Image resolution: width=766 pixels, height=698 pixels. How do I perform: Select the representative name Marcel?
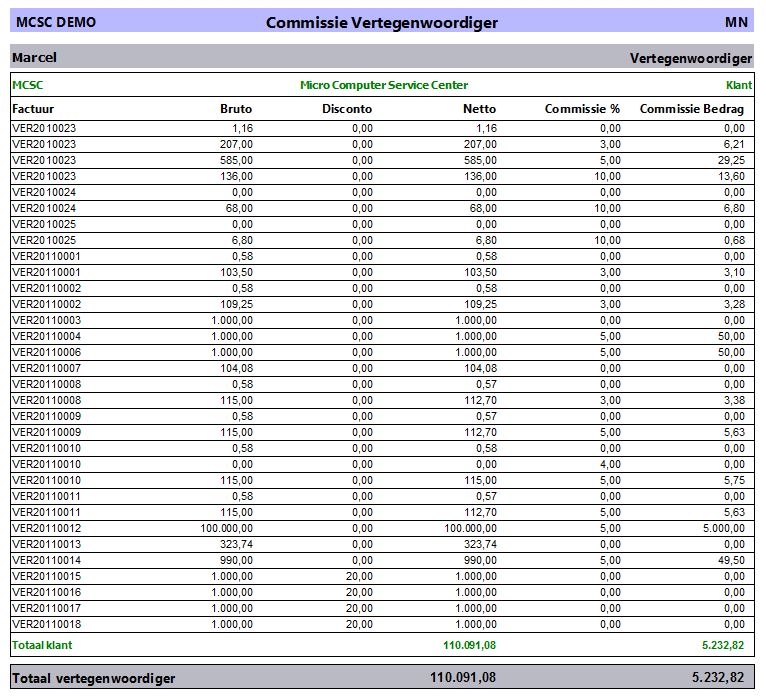pyautogui.click(x=34, y=58)
